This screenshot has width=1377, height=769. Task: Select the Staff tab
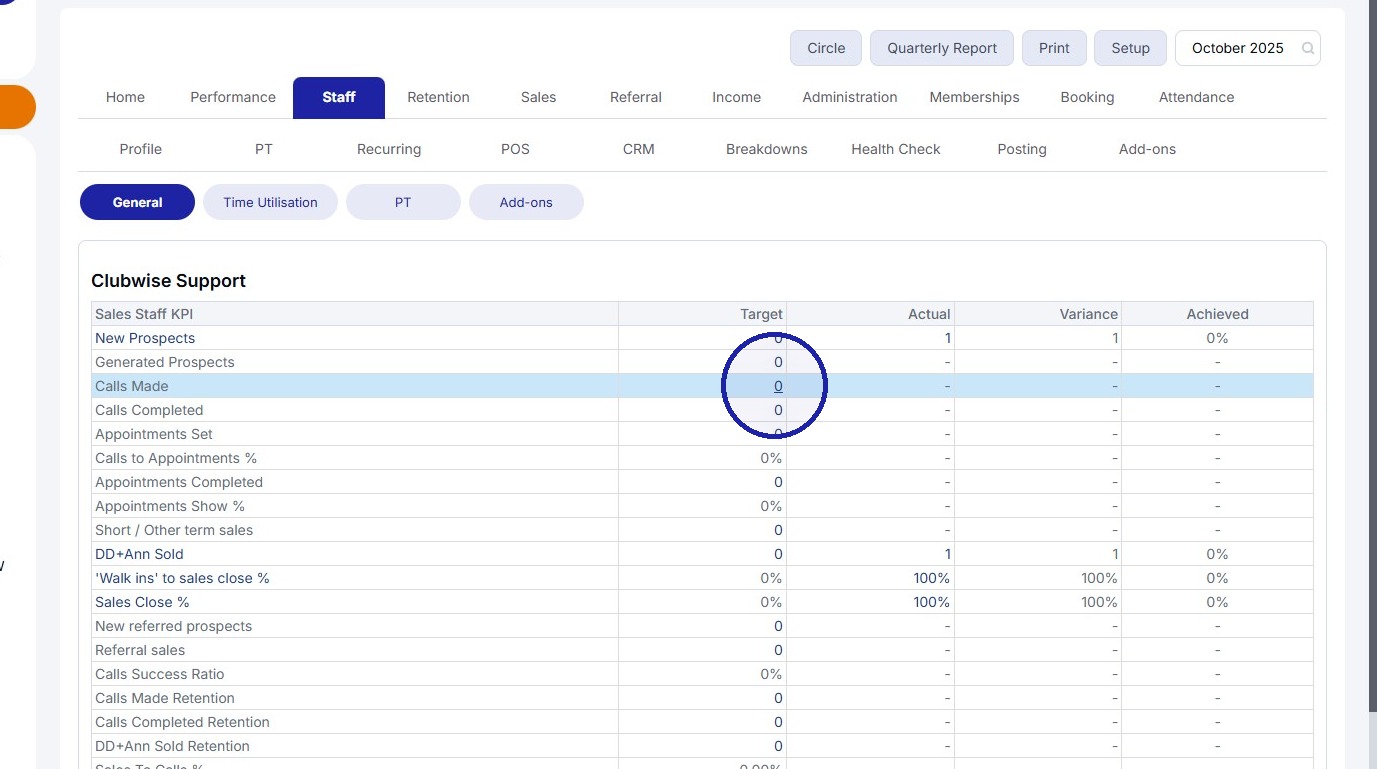point(339,97)
